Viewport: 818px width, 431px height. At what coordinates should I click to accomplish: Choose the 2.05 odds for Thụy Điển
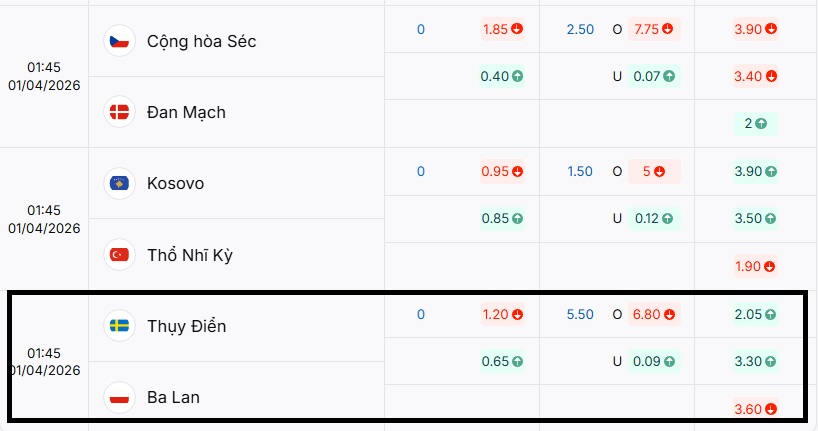point(755,314)
